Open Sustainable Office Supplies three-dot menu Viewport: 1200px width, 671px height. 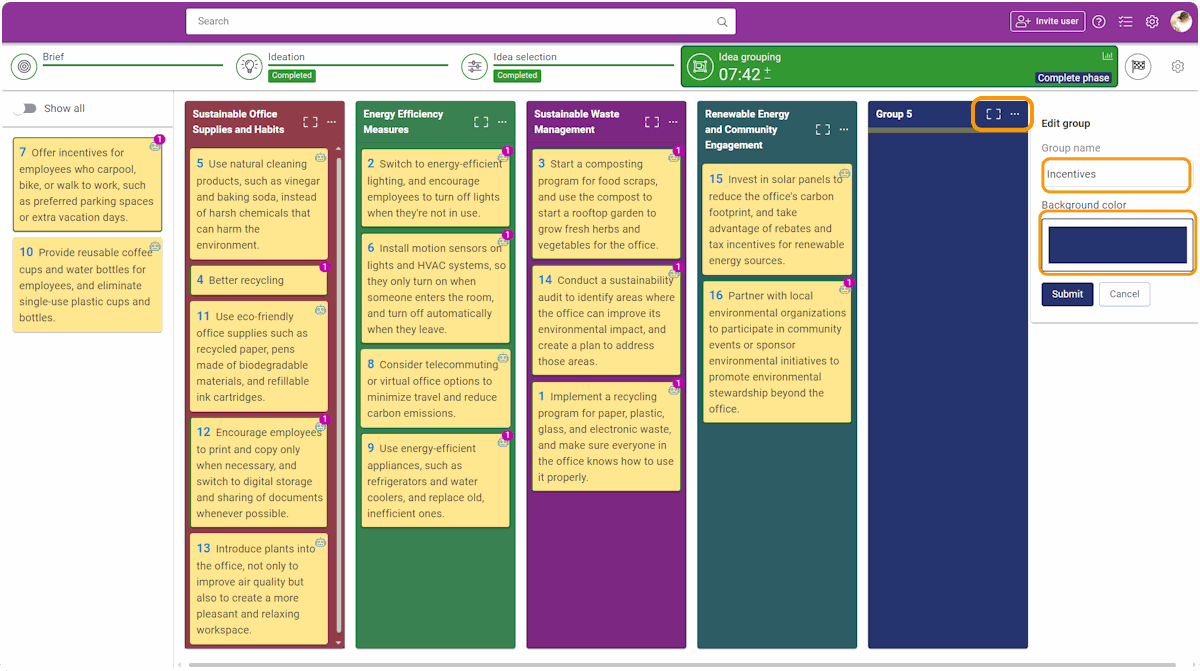pos(332,122)
